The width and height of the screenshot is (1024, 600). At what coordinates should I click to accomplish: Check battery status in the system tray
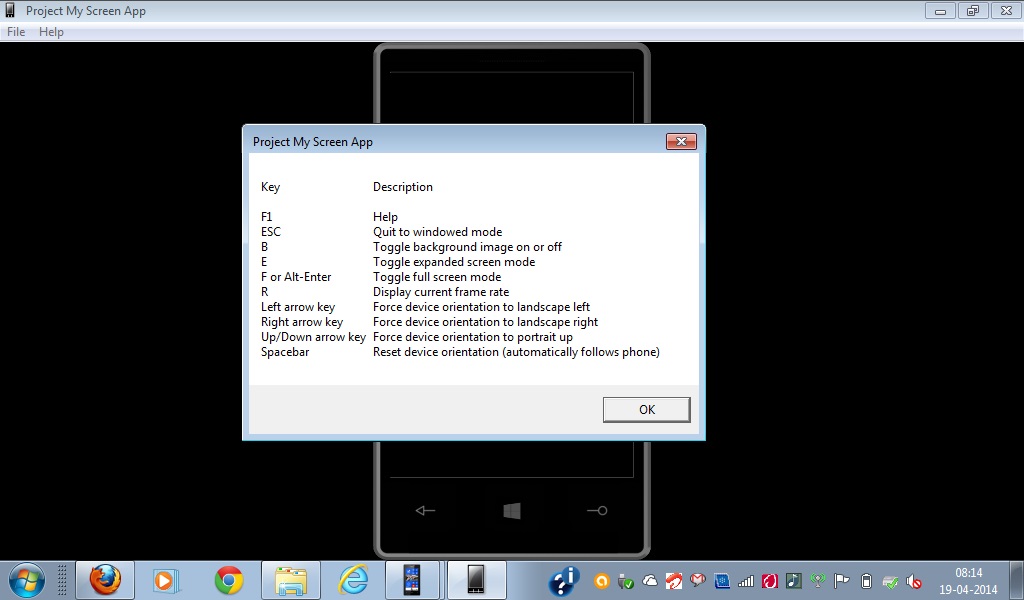pyautogui.click(x=864, y=580)
